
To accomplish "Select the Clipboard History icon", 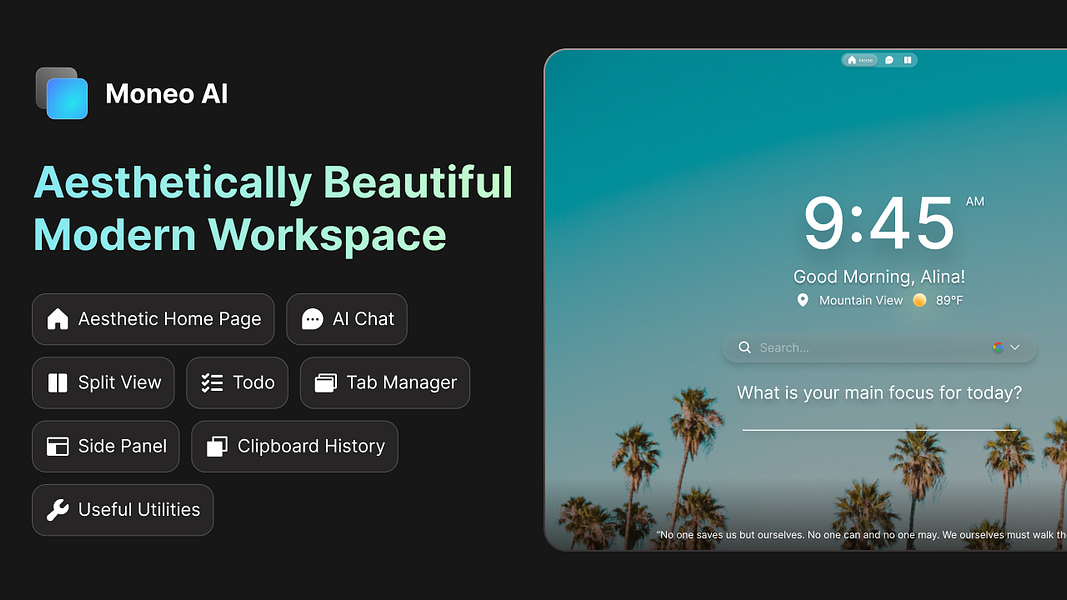I will pos(215,446).
